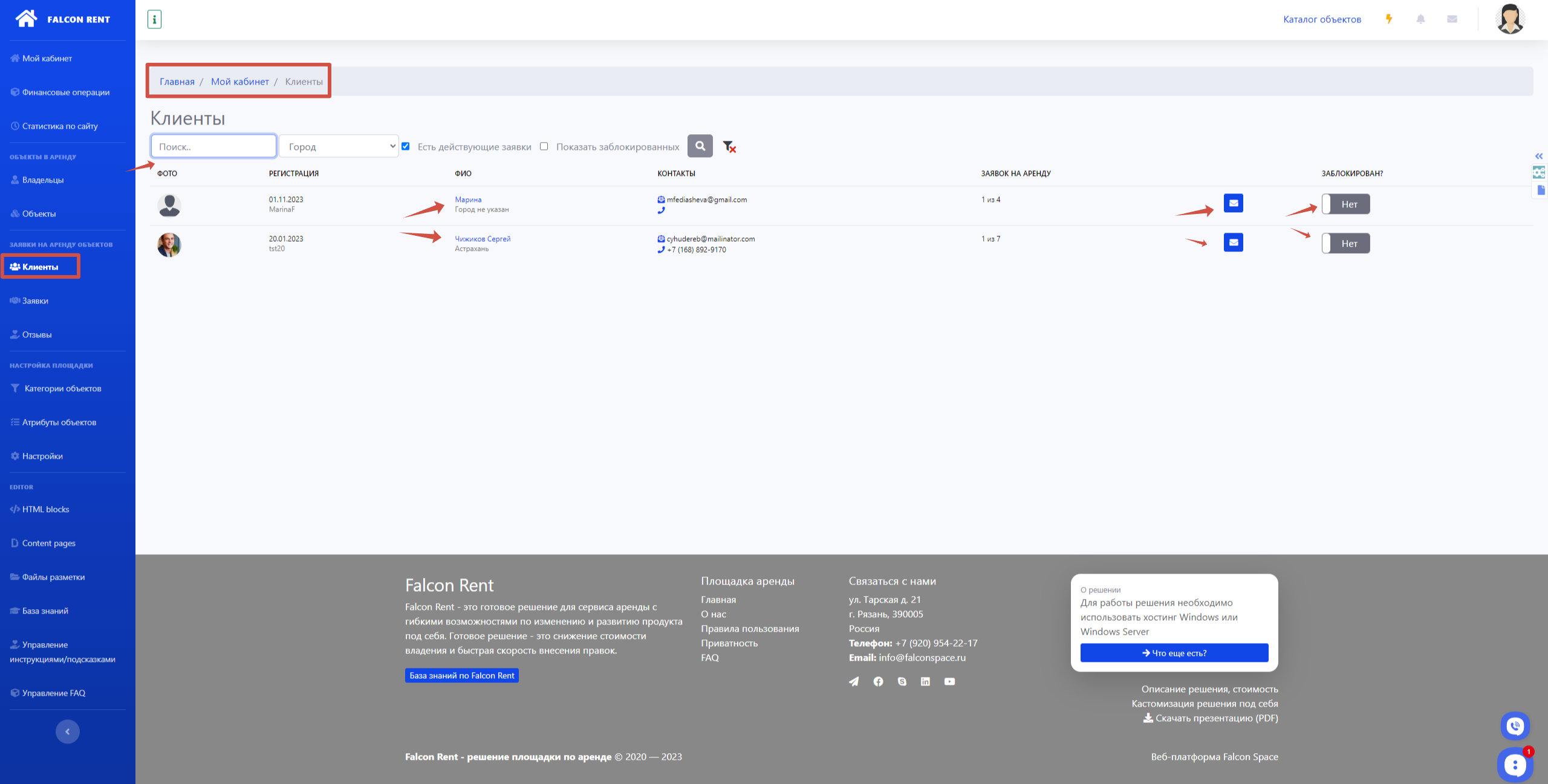The width and height of the screenshot is (1548, 784).
Task: Collapse the sidebar with the chevron button
Action: tap(68, 731)
